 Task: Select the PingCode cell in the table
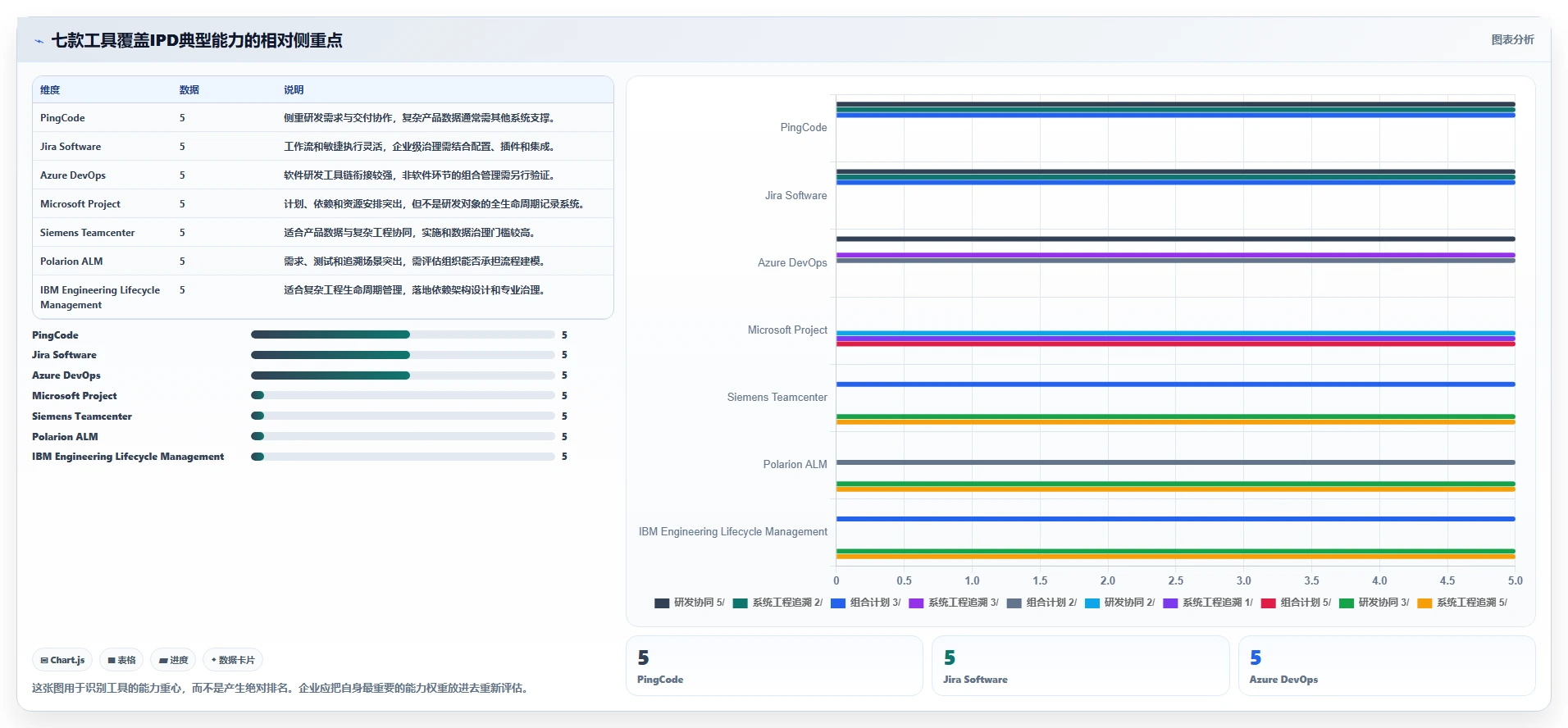pos(62,118)
